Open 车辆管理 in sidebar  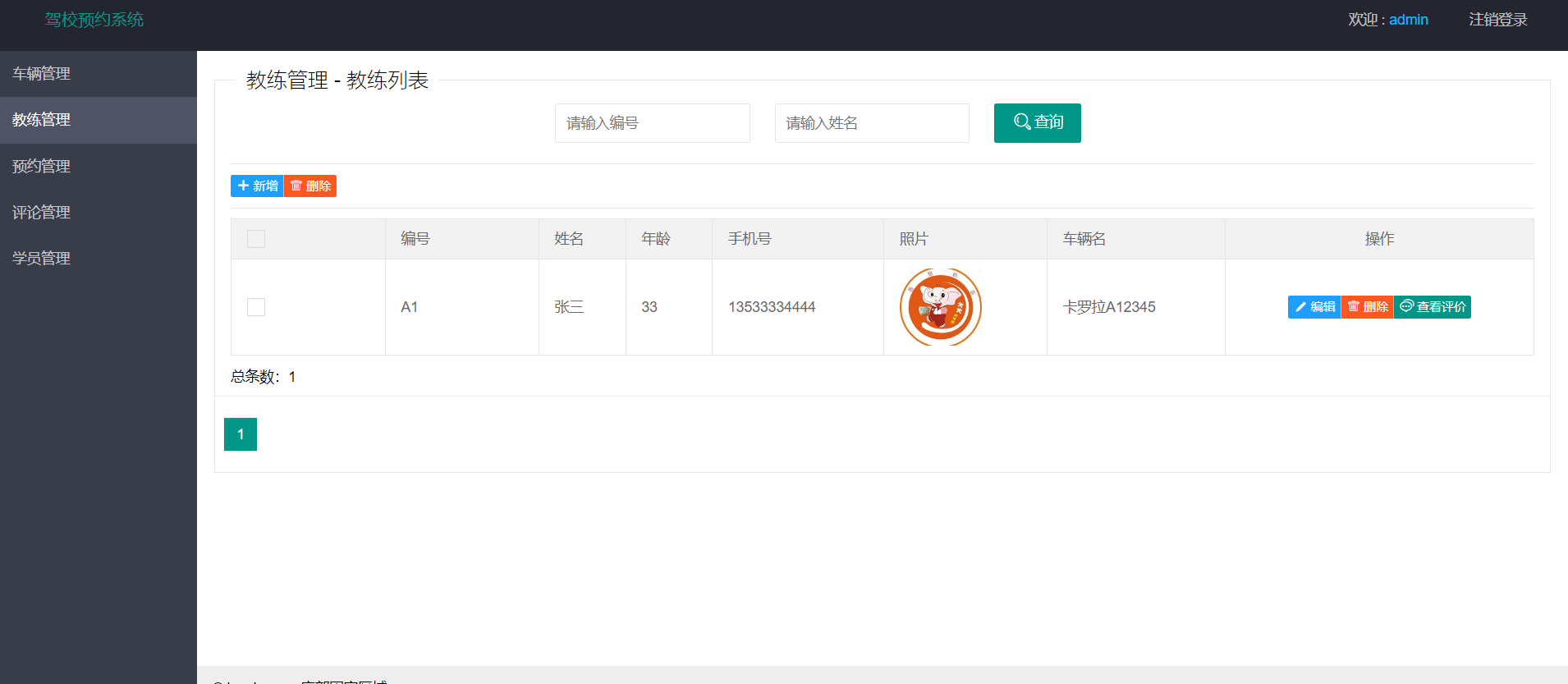tap(99, 74)
